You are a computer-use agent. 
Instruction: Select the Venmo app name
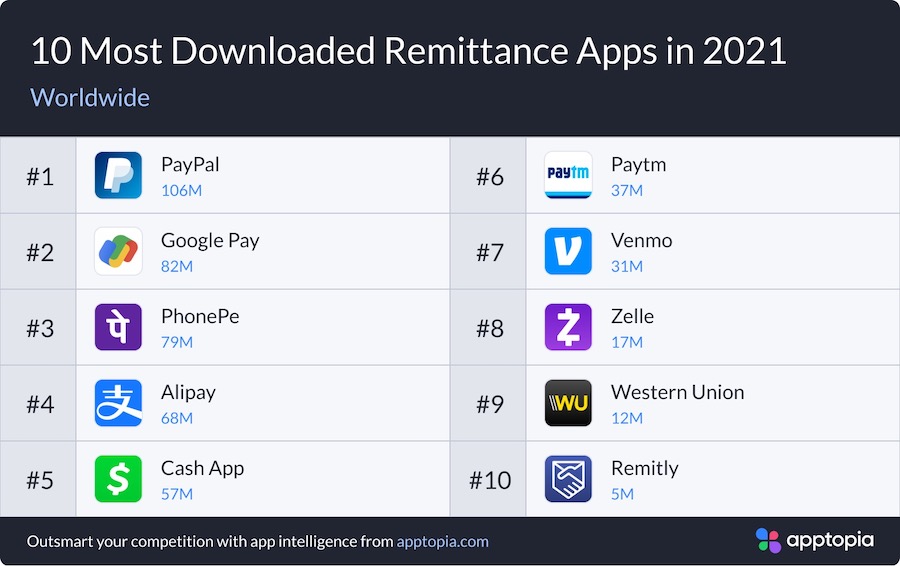tap(642, 241)
